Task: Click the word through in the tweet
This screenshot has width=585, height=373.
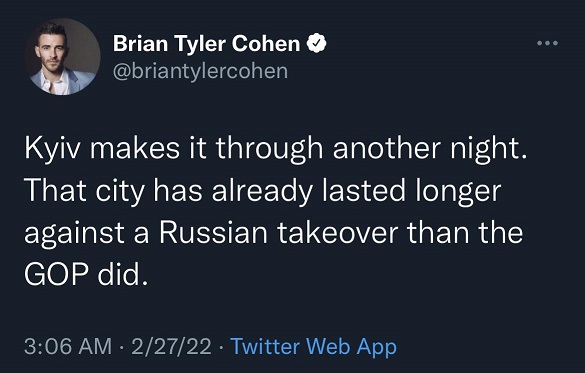Action: coord(269,149)
